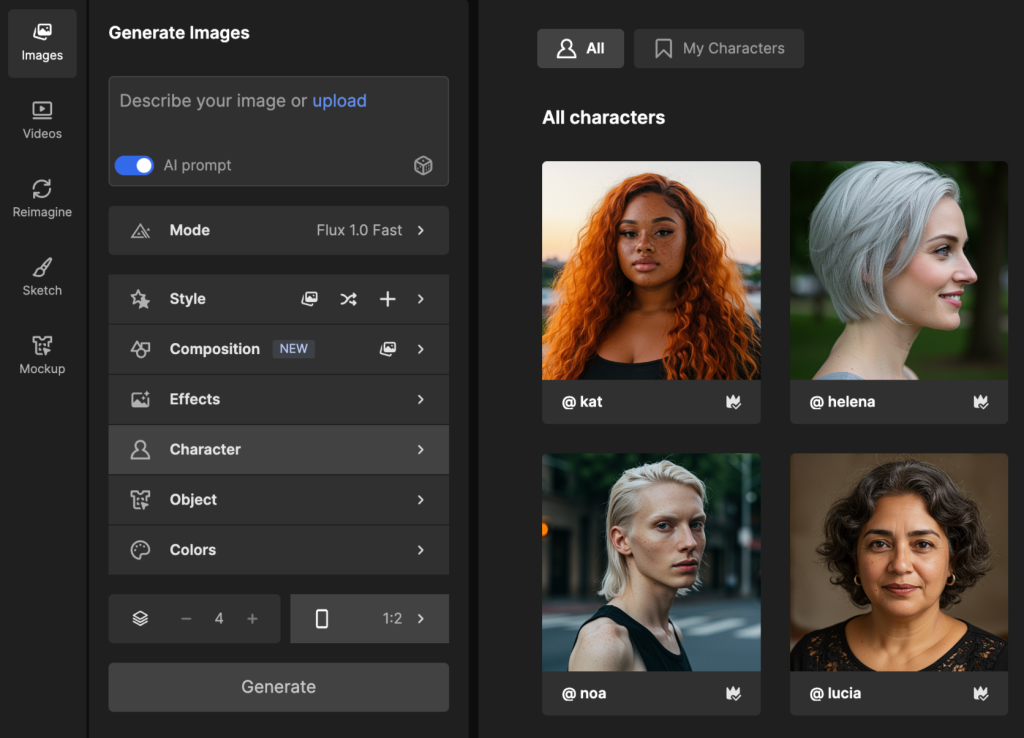Click the 3D cube icon in prompt box
1024x738 pixels.
pyautogui.click(x=423, y=166)
